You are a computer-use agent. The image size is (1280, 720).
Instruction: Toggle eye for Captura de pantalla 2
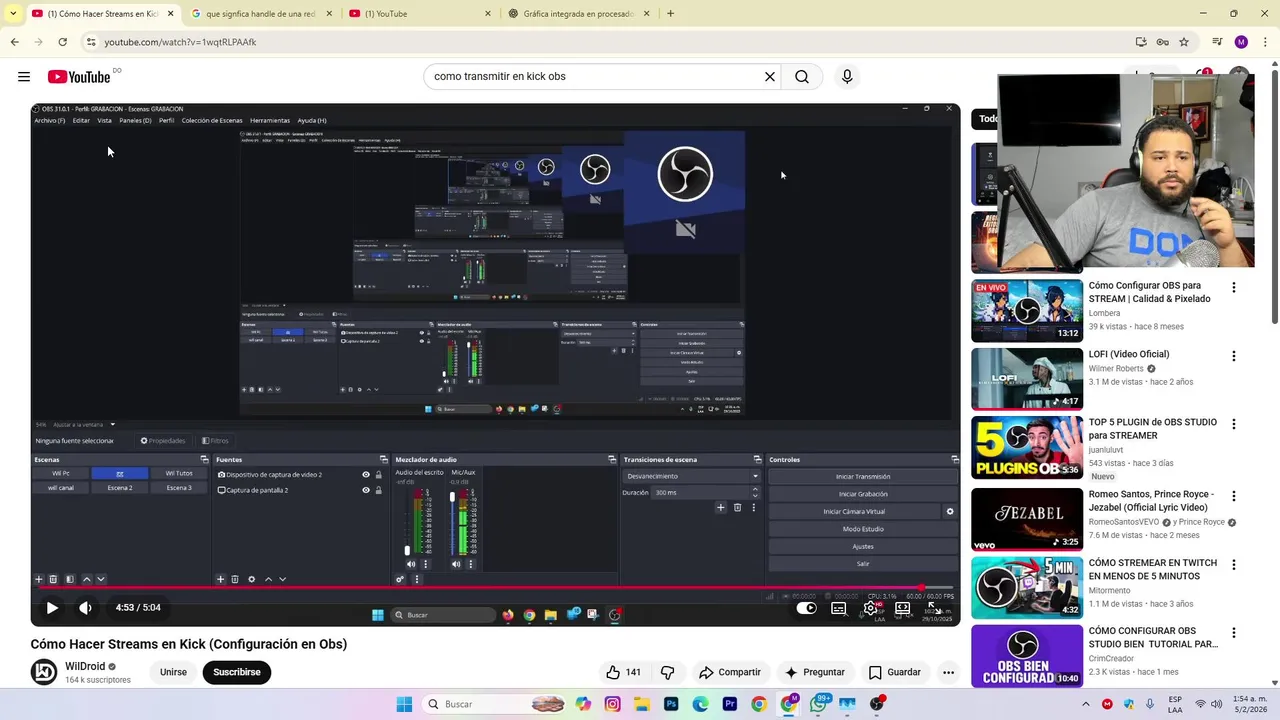click(x=366, y=490)
